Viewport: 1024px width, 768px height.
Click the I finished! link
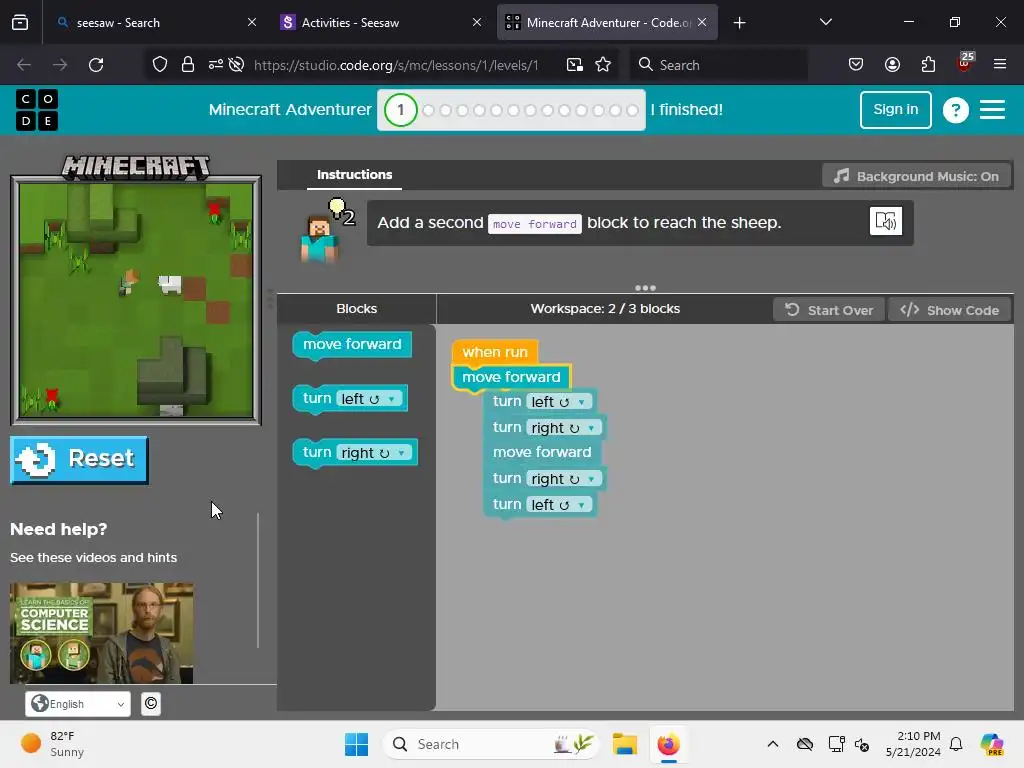point(686,110)
